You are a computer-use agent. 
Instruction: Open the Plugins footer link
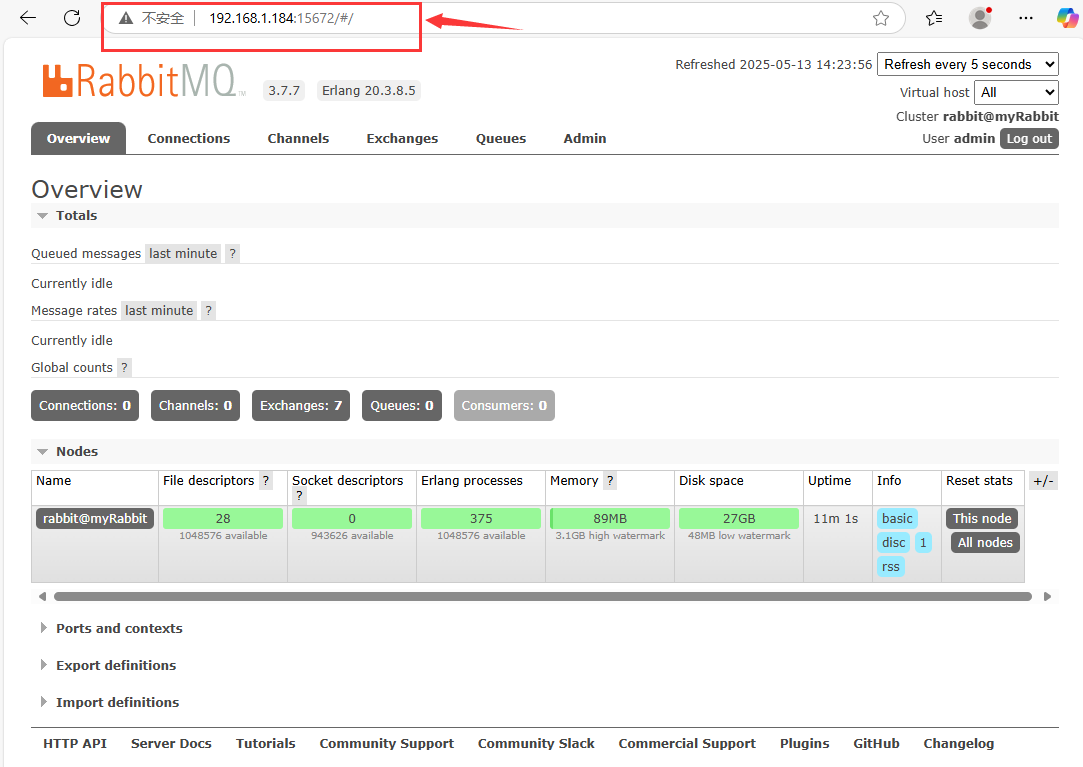point(805,744)
